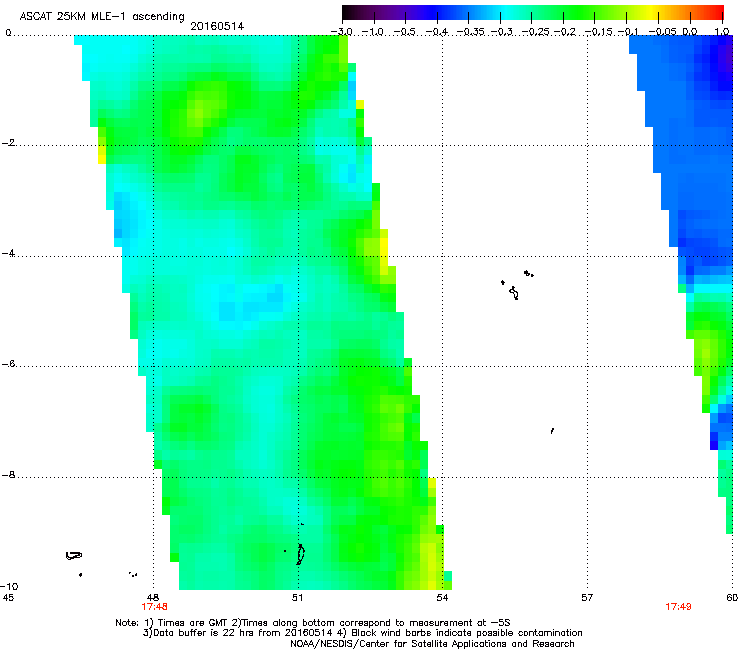Click the -8 latitude axis label

coord(8,475)
